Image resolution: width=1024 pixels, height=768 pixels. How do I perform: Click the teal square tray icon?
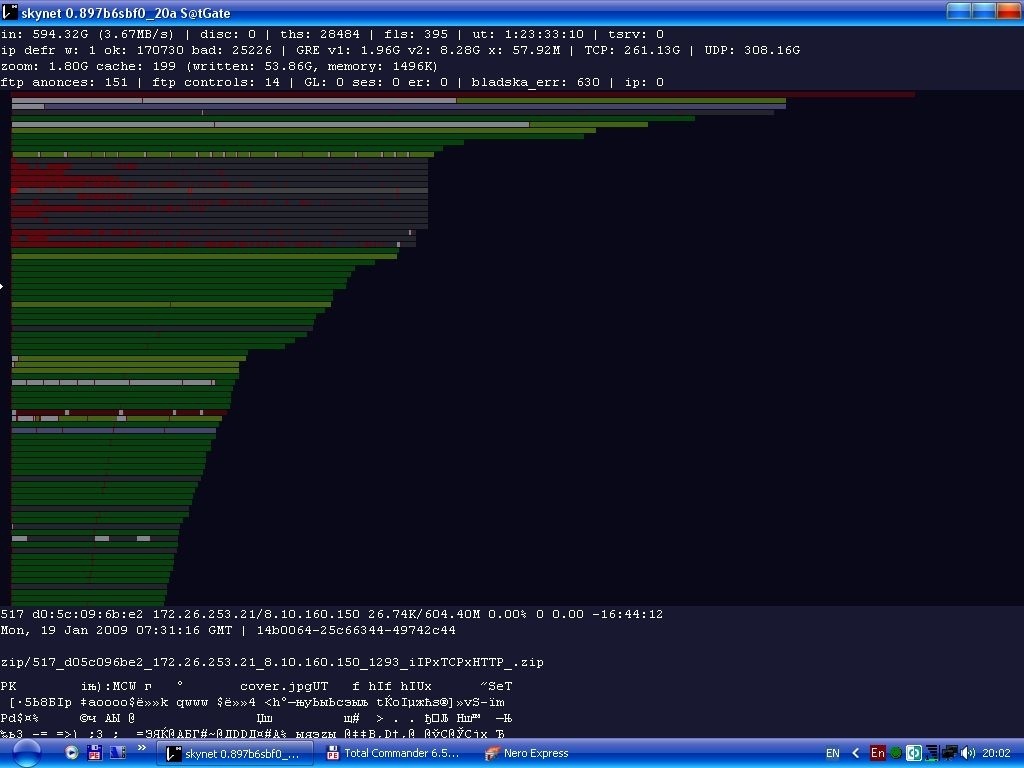pyautogui.click(x=913, y=753)
